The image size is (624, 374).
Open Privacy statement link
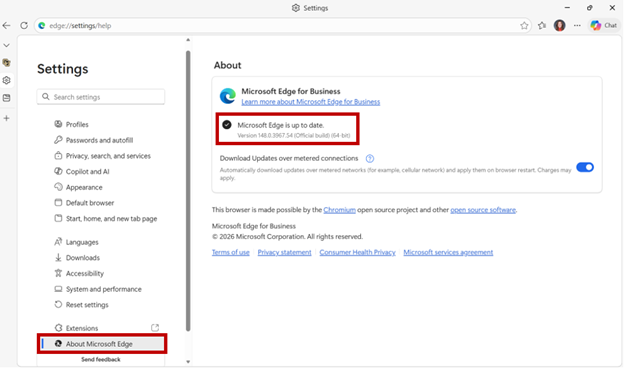tap(284, 252)
